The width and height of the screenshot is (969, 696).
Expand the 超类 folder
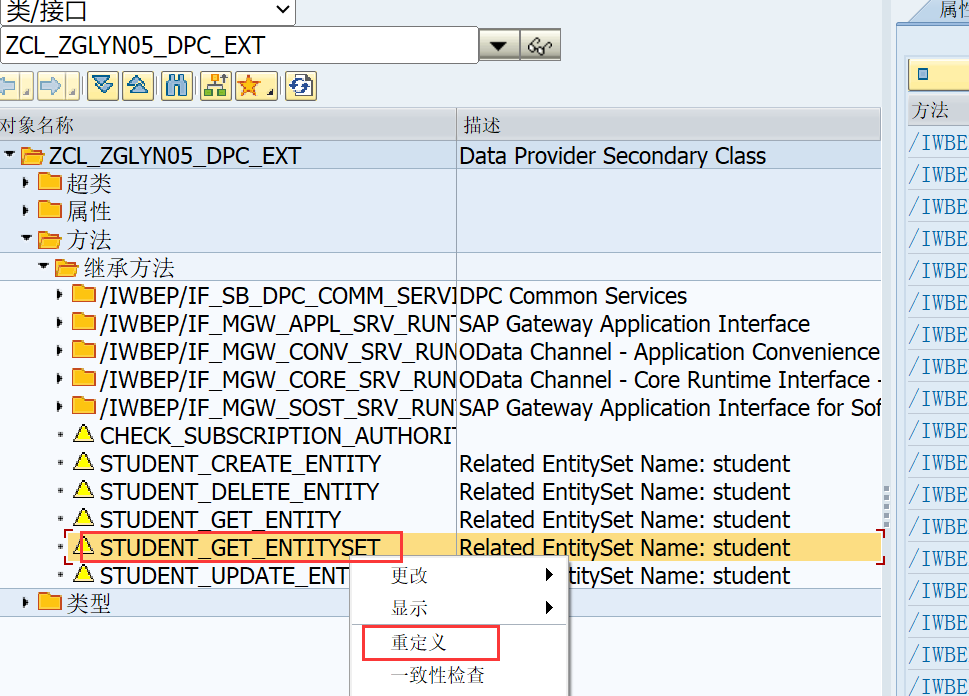(25, 183)
